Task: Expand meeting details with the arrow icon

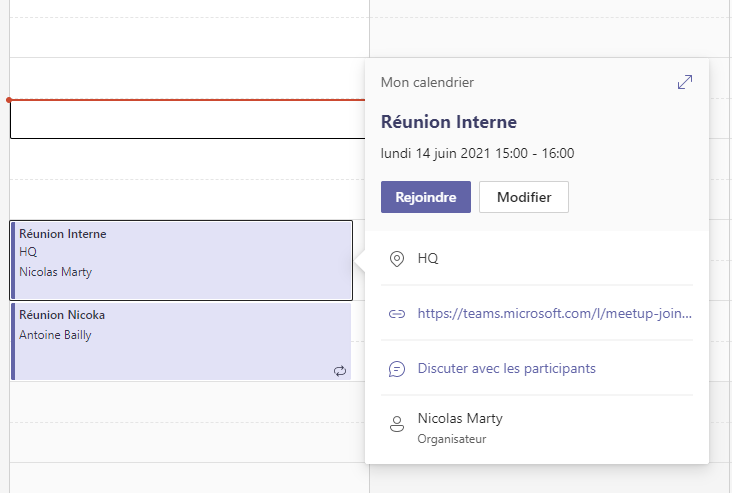Action: click(685, 82)
